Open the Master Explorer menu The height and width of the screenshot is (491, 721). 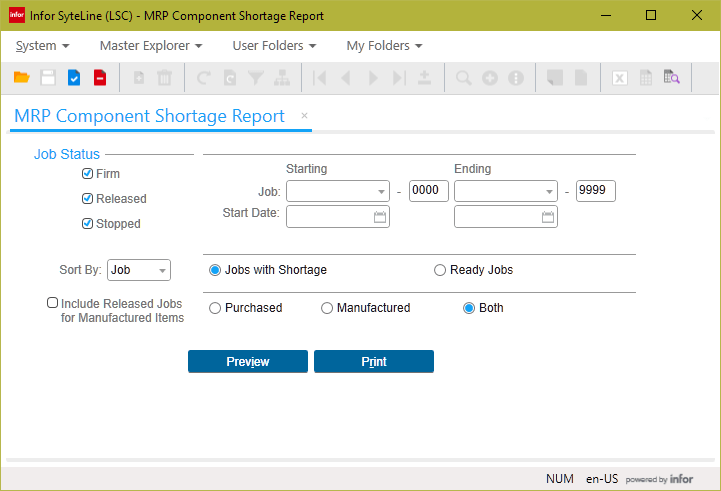coord(151,46)
